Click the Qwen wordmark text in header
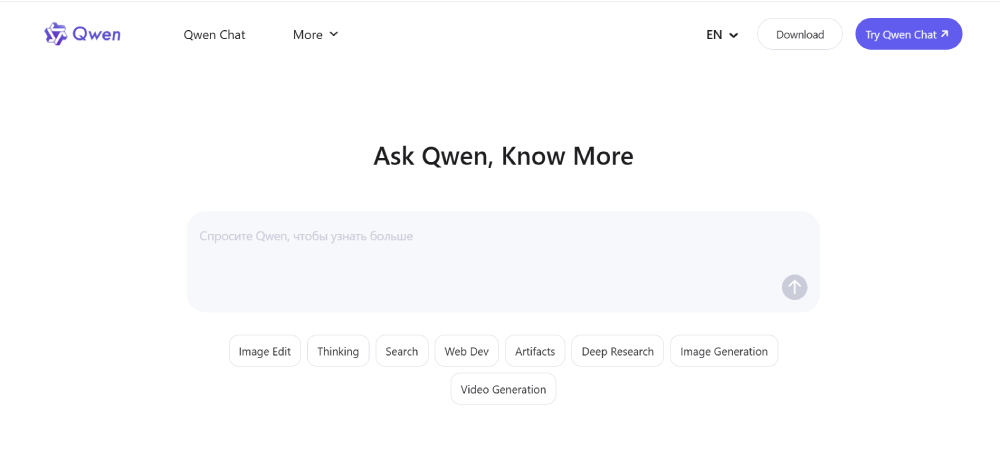This screenshot has height=461, width=1000. point(97,34)
